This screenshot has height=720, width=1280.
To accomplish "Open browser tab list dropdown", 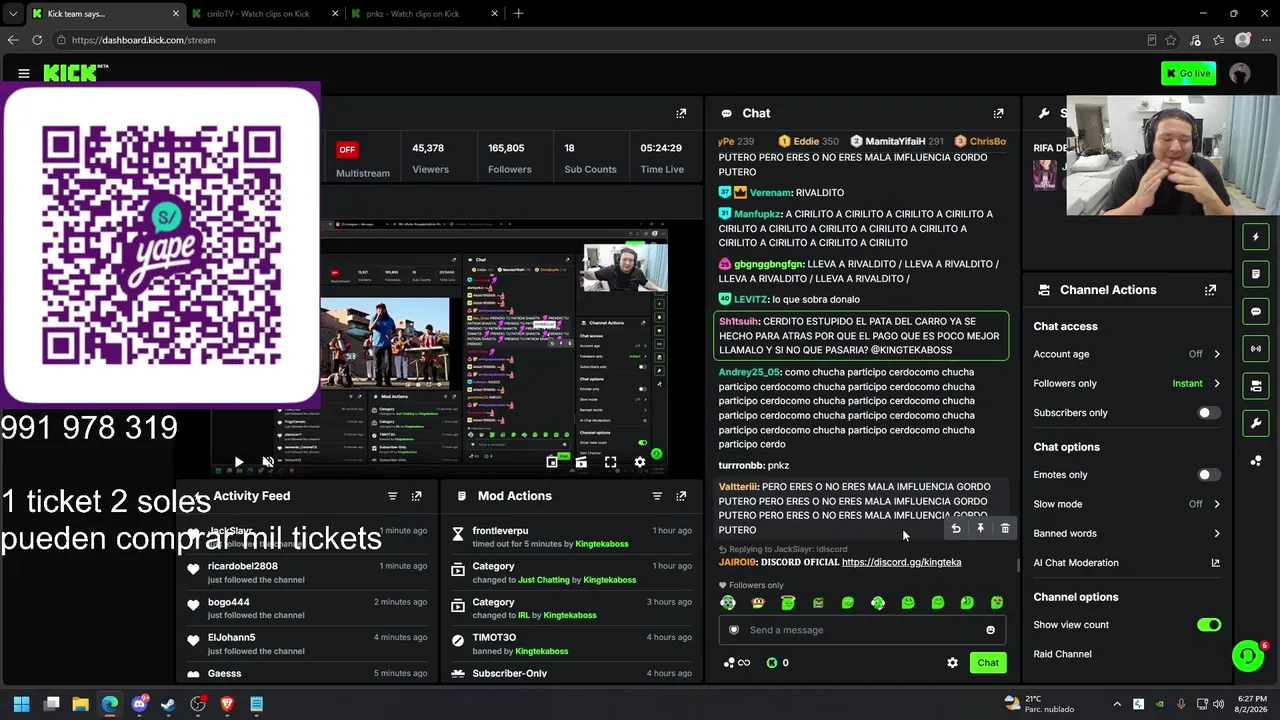I will click(13, 14).
